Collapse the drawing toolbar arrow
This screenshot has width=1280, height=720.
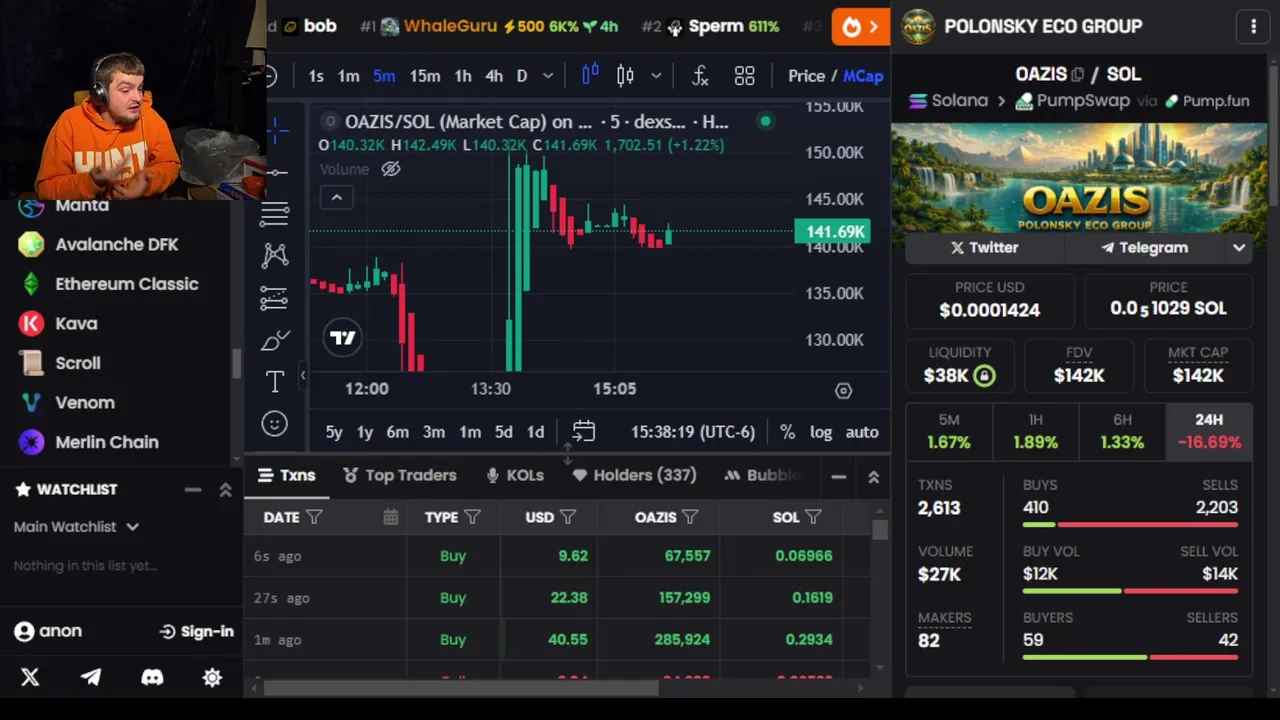[303, 375]
